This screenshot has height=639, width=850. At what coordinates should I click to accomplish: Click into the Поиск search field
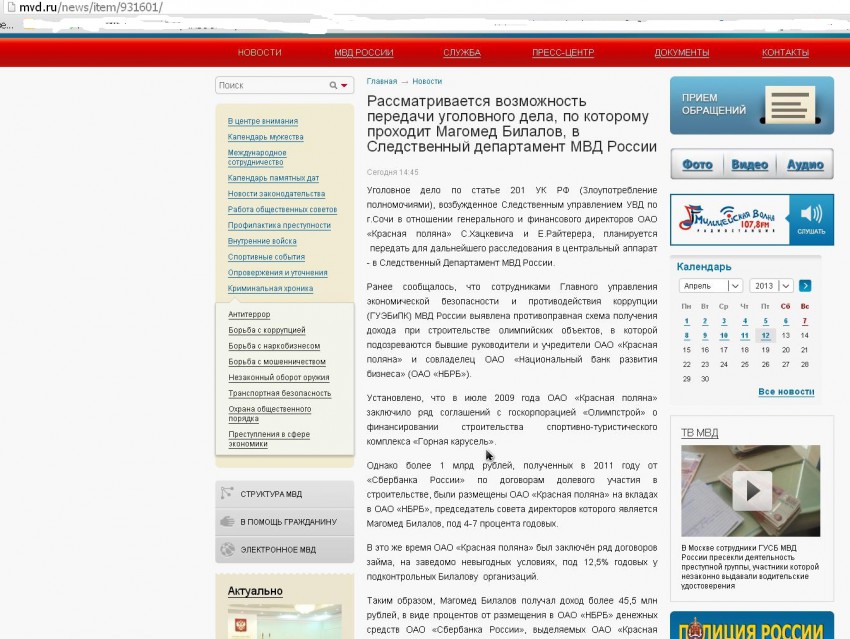270,86
